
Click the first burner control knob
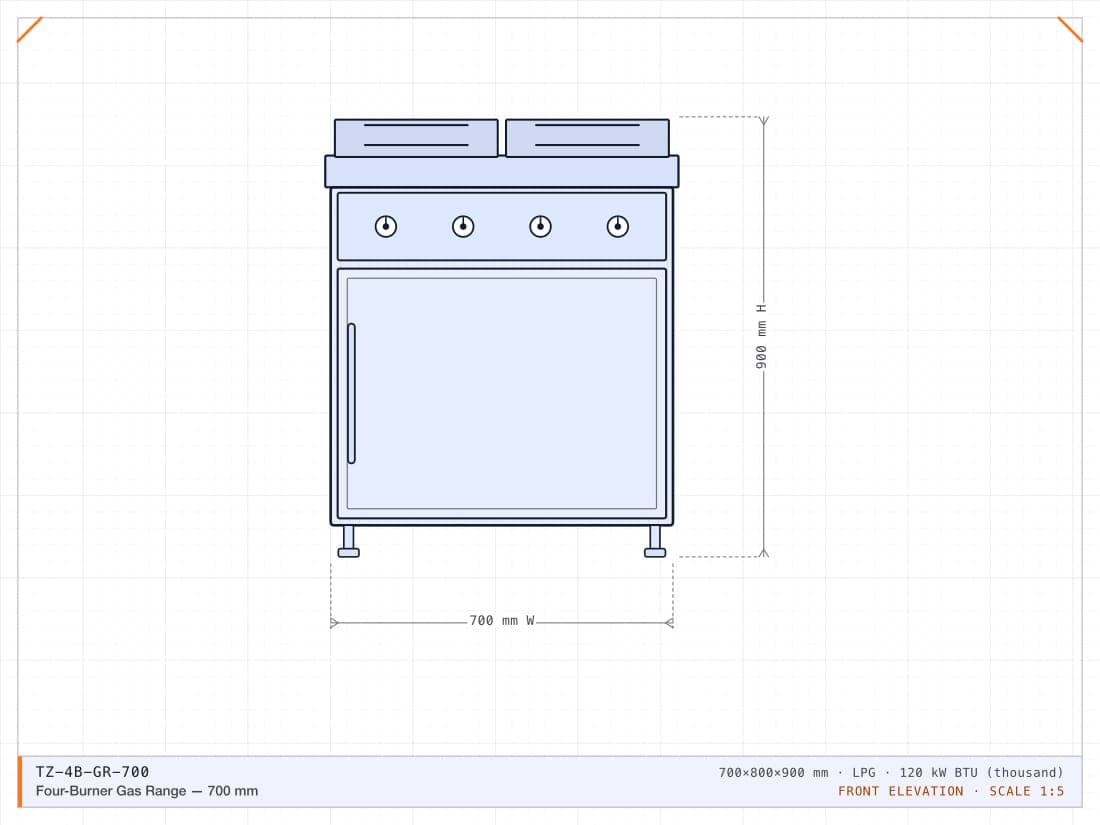(x=386, y=227)
